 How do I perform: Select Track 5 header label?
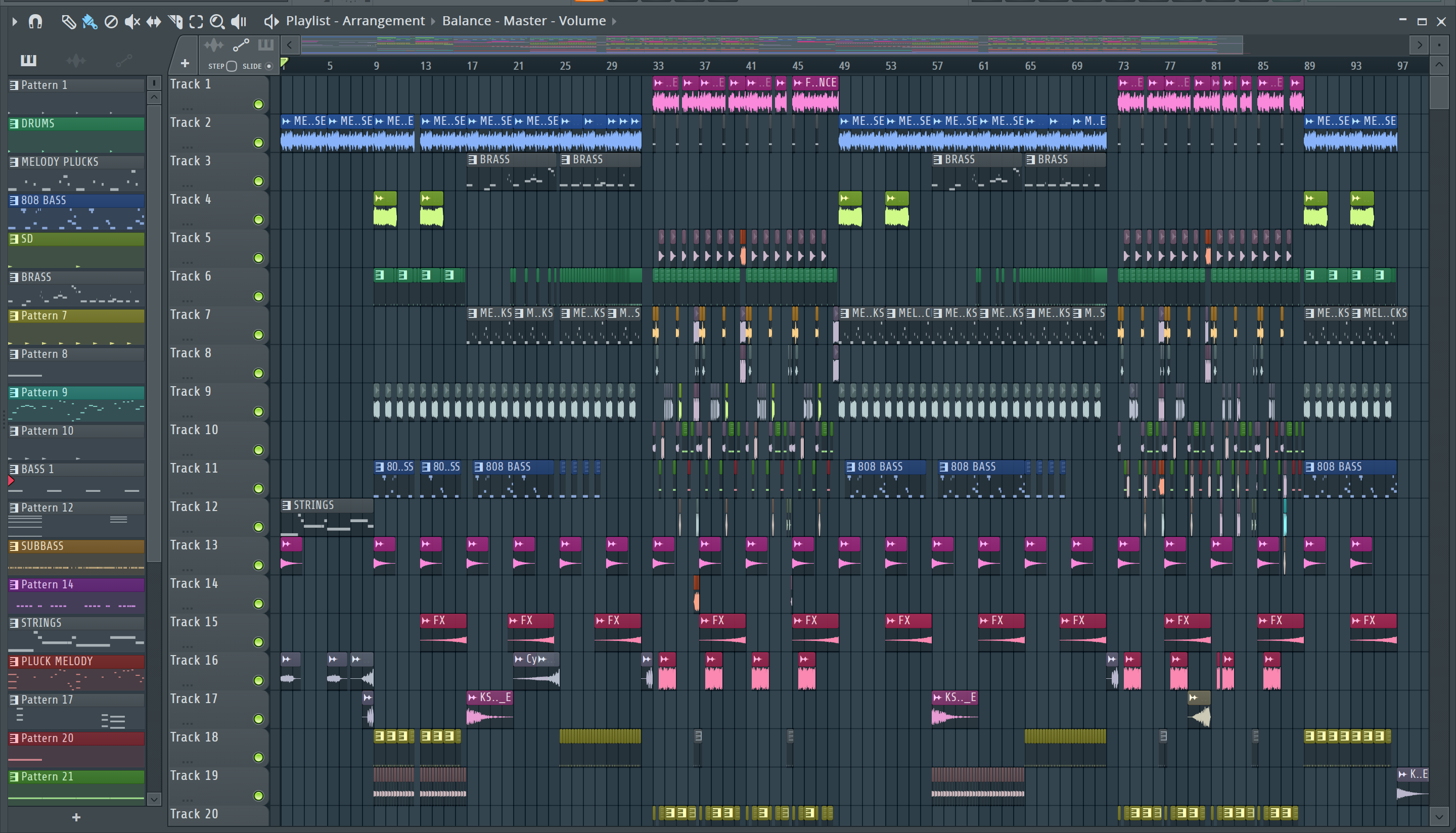tap(191, 238)
